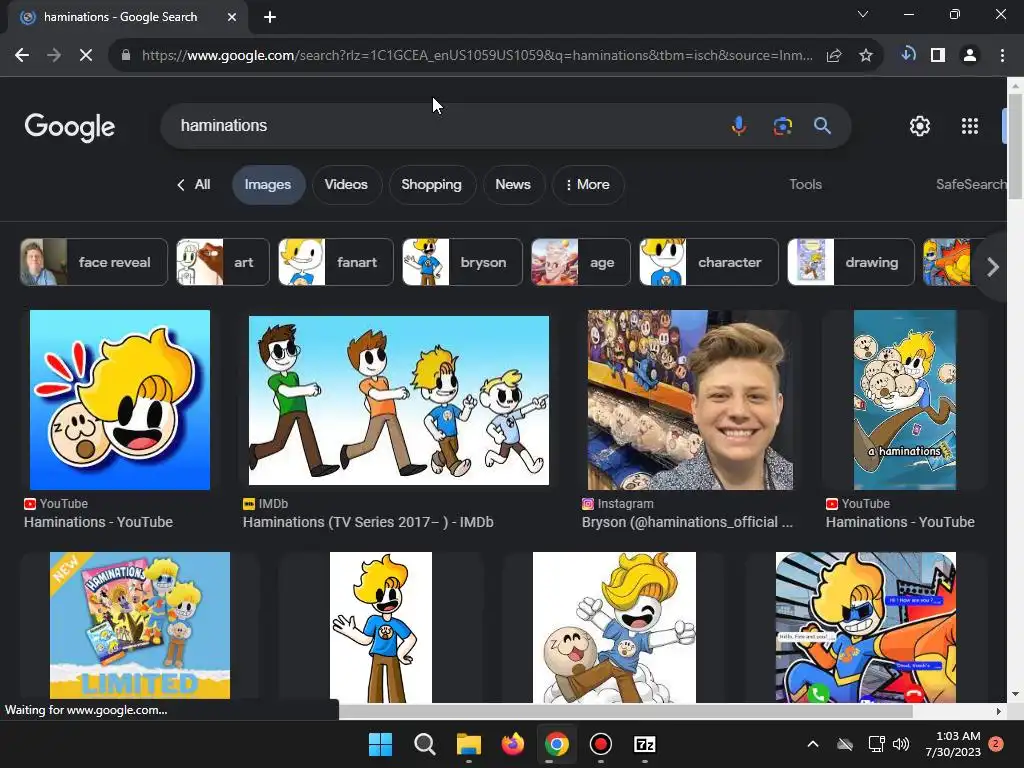Open the volume control in tray
The height and width of the screenshot is (768, 1024).
point(901,744)
